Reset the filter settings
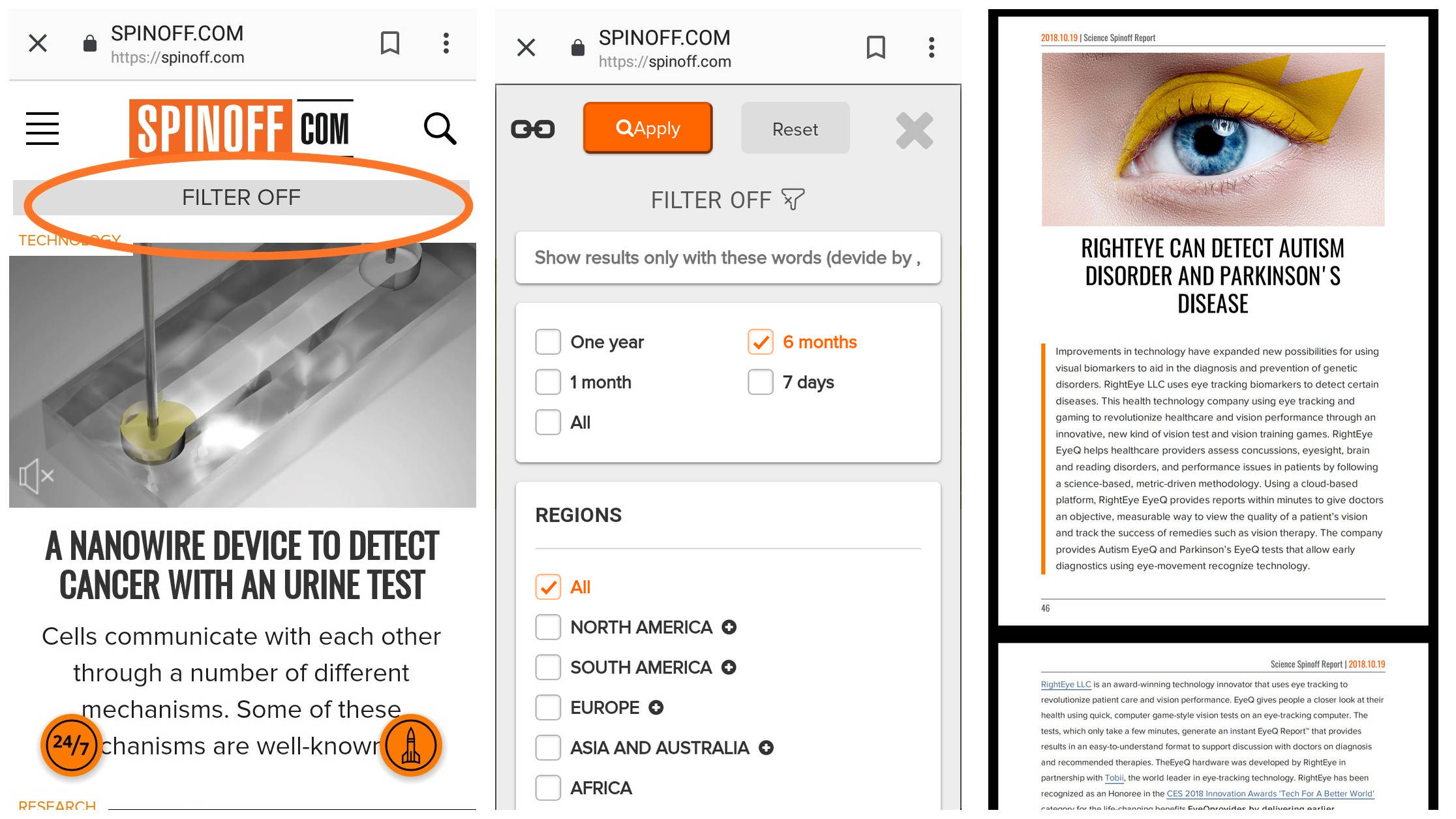 [x=795, y=129]
